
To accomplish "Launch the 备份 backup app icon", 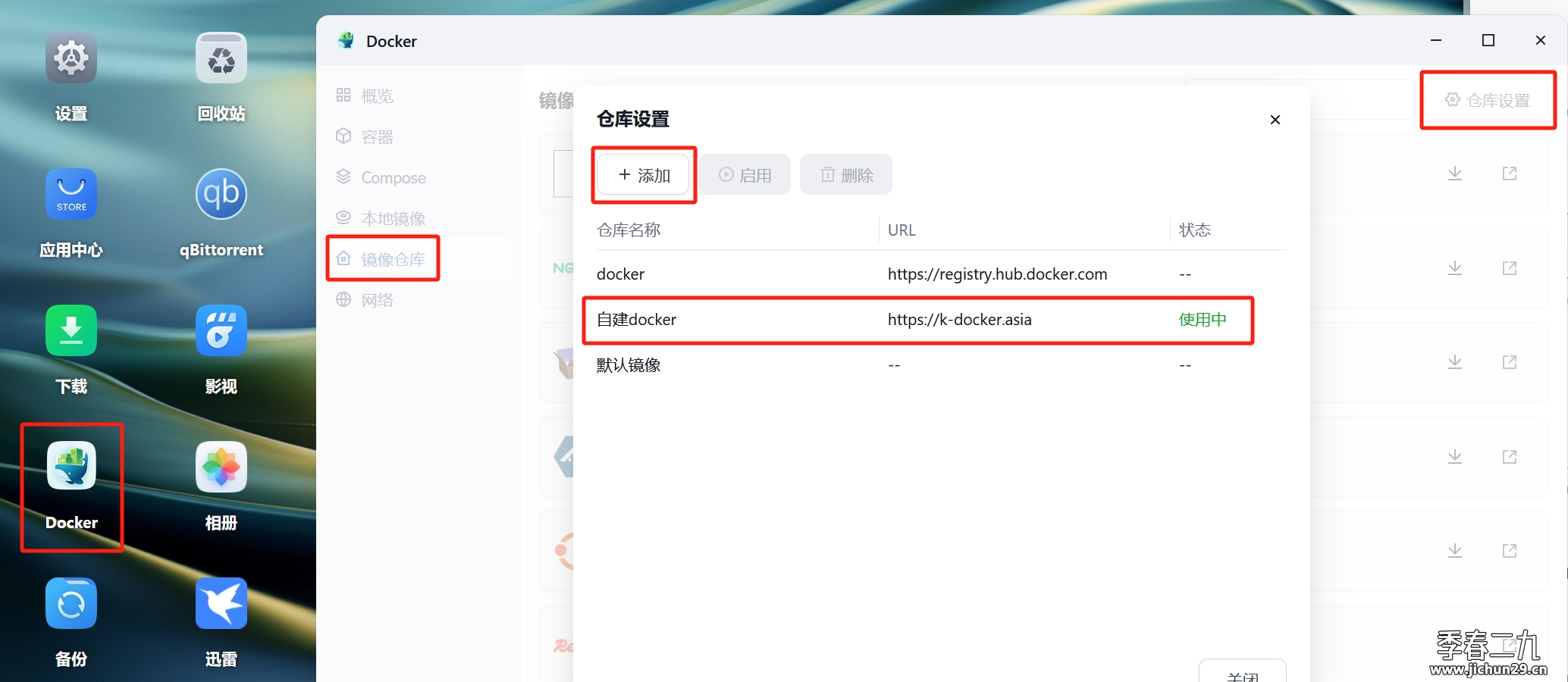I will (x=71, y=604).
